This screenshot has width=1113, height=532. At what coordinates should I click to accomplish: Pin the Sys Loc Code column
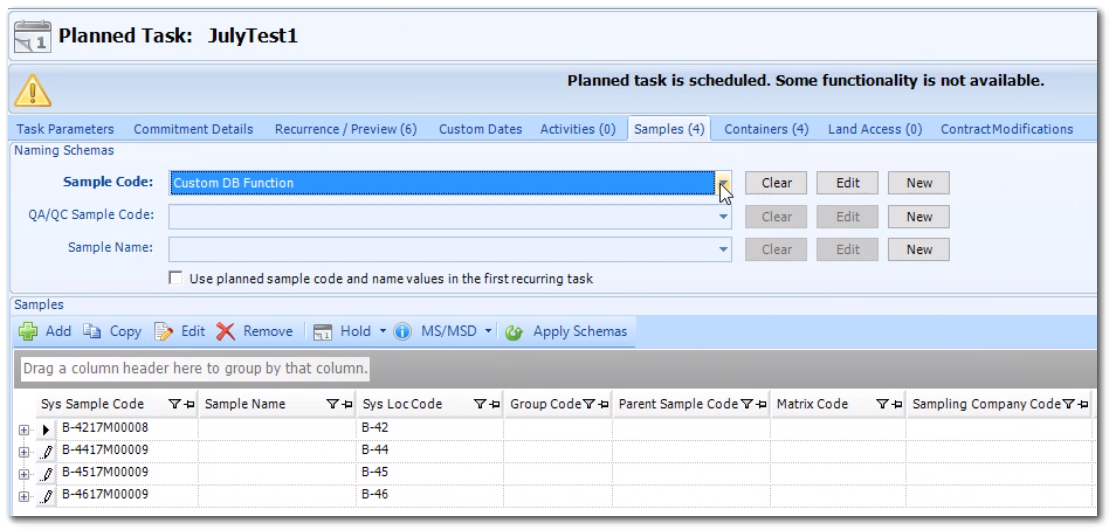494,404
